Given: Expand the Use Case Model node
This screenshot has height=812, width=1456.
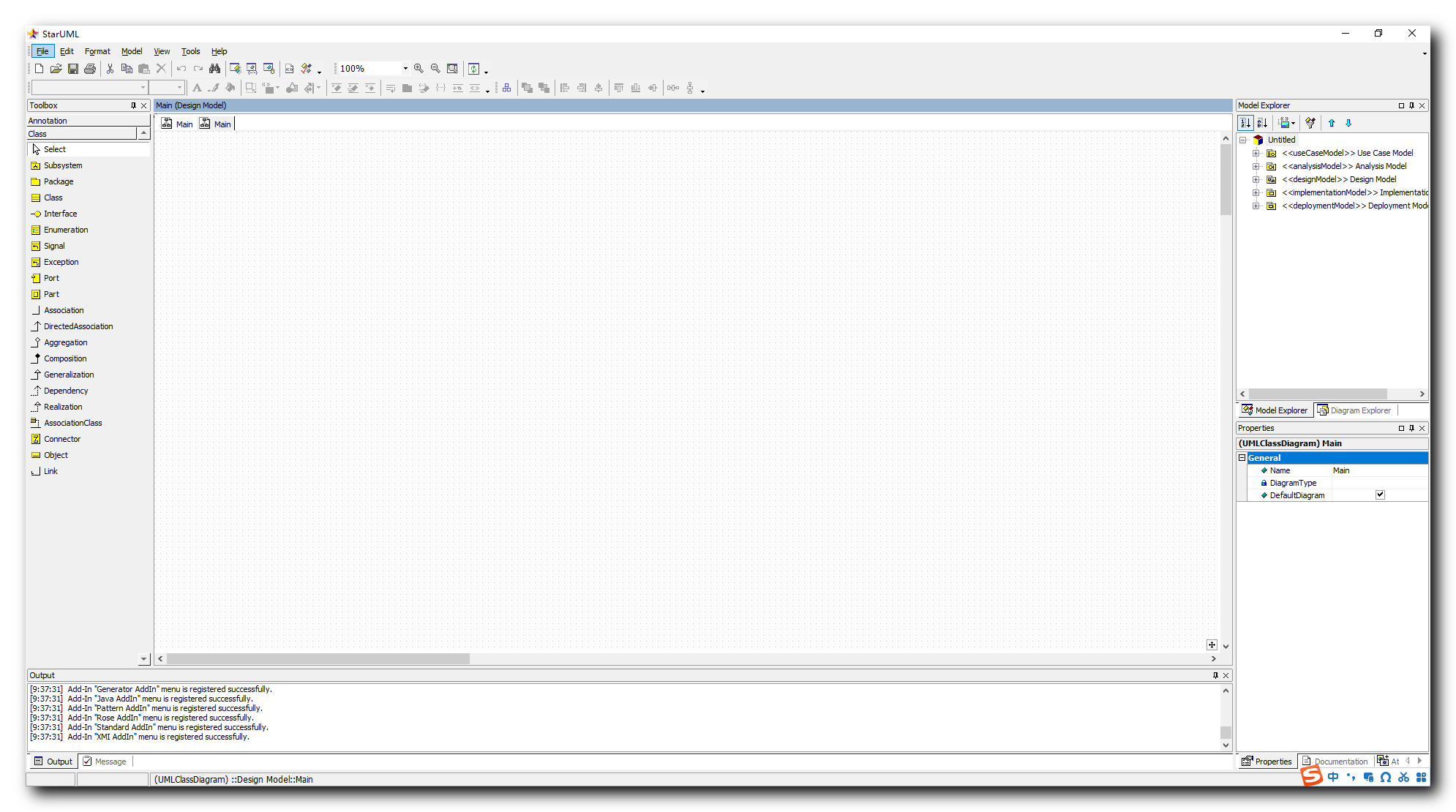Looking at the screenshot, I should click(x=1256, y=153).
